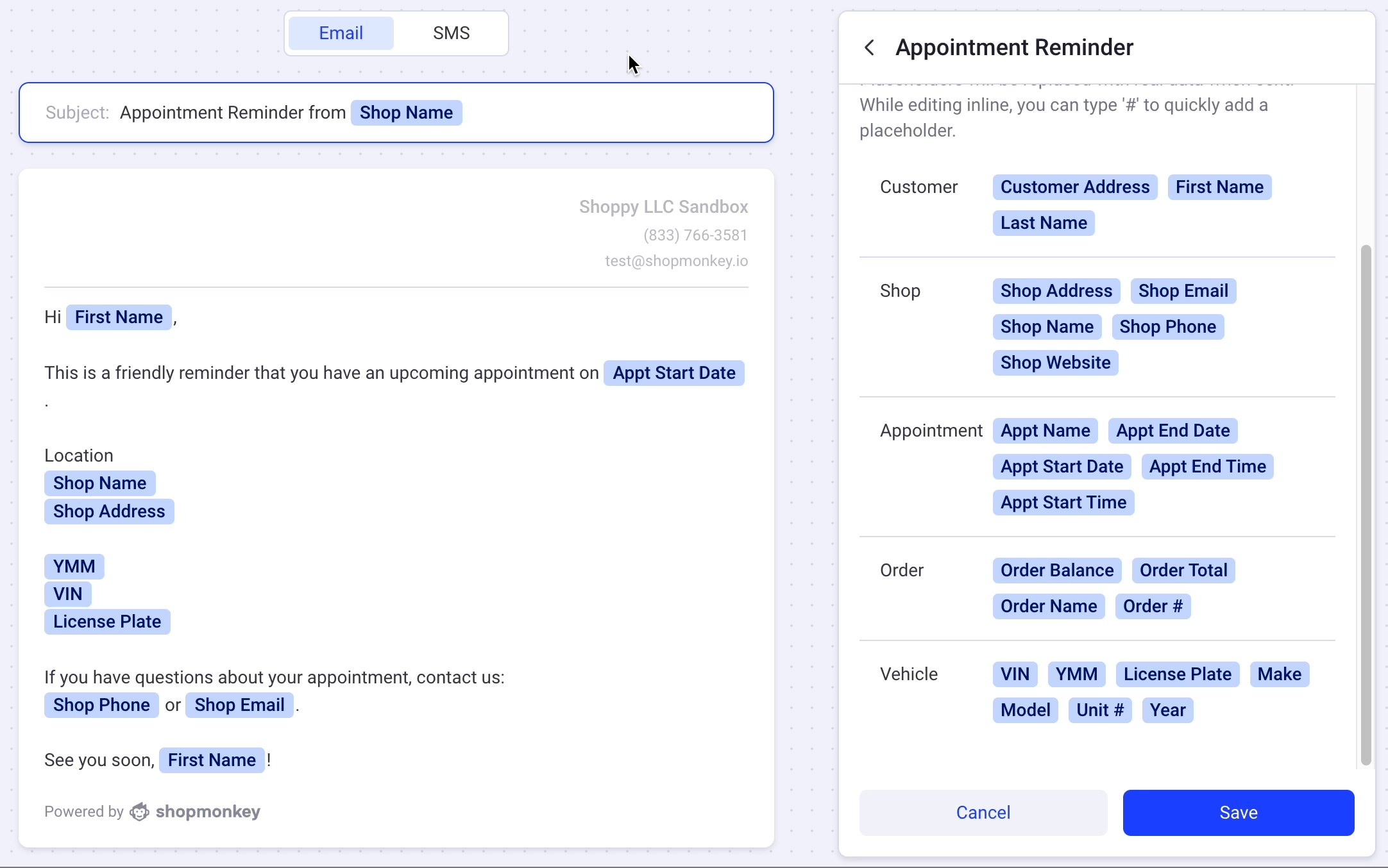Insert YMM placeholder from Vehicle section

(1076, 674)
